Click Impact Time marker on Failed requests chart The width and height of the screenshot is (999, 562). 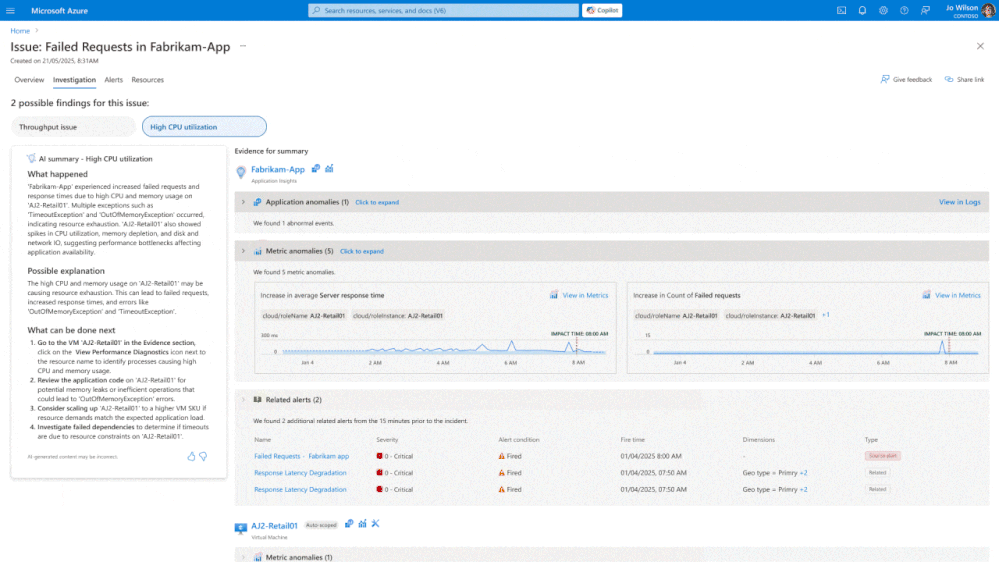click(949, 345)
